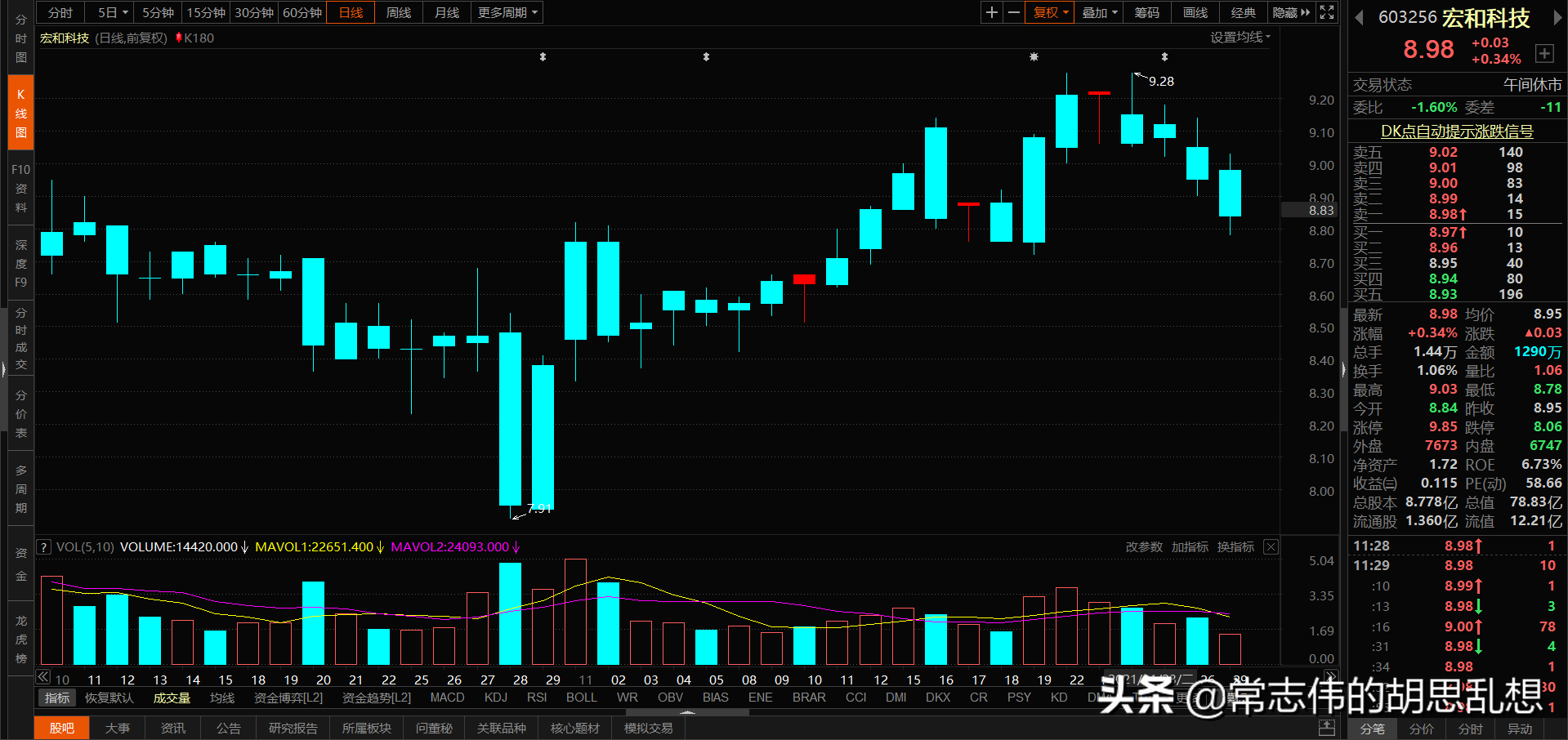Open volume indicator help question mark
Viewport: 1568px width, 740px height.
click(43, 546)
